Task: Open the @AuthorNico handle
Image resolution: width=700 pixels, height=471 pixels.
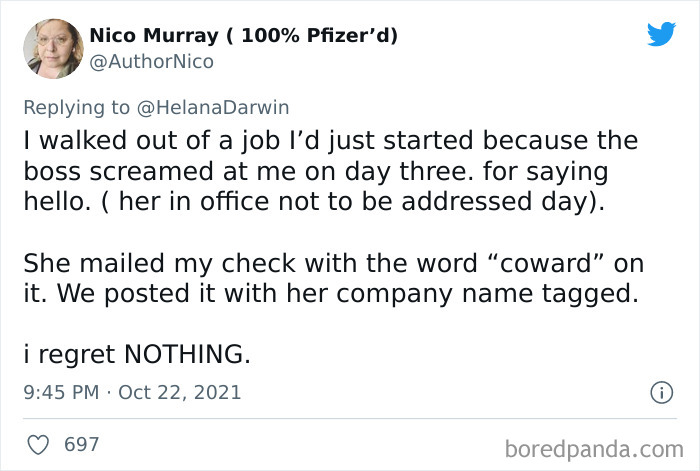Action: [x=151, y=62]
